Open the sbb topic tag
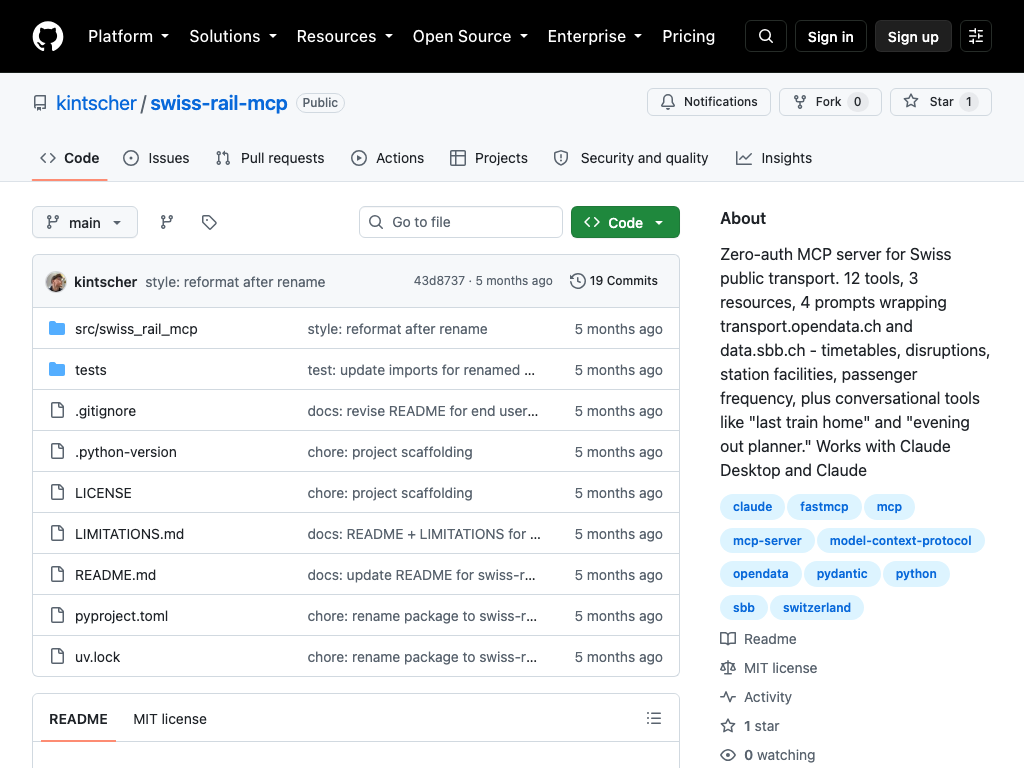The height and width of the screenshot is (768, 1024). click(743, 608)
